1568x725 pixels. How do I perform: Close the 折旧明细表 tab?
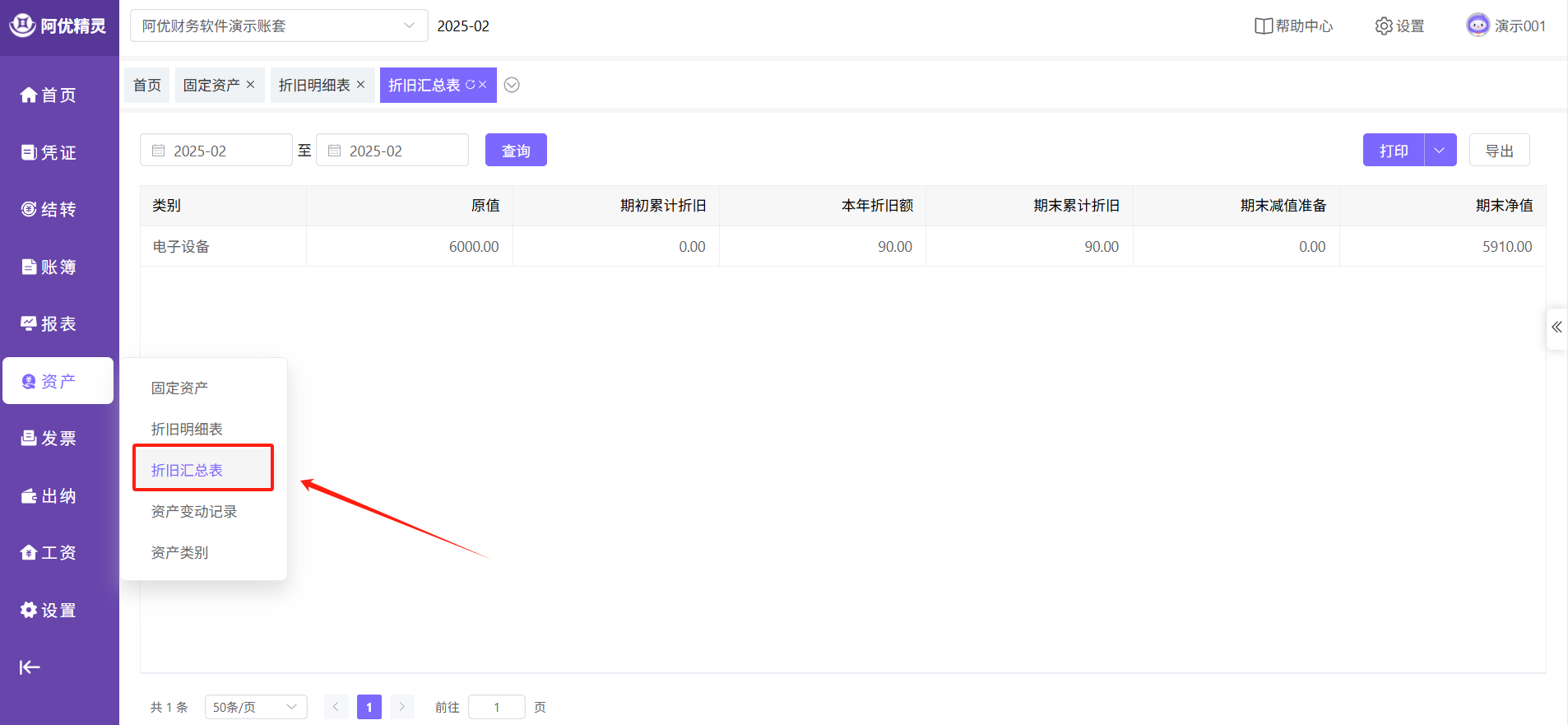coord(360,85)
